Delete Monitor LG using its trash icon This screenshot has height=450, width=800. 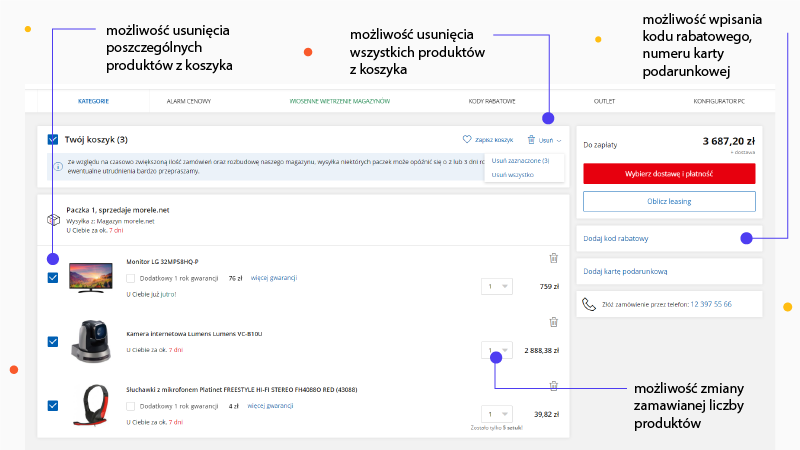tap(553, 258)
